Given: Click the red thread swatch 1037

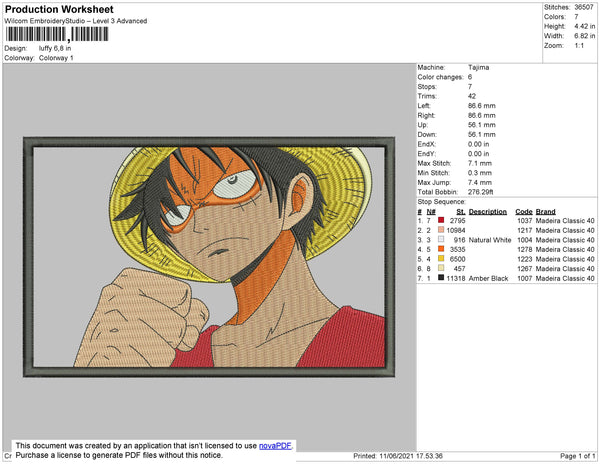Looking at the screenshot, I should coord(441,220).
